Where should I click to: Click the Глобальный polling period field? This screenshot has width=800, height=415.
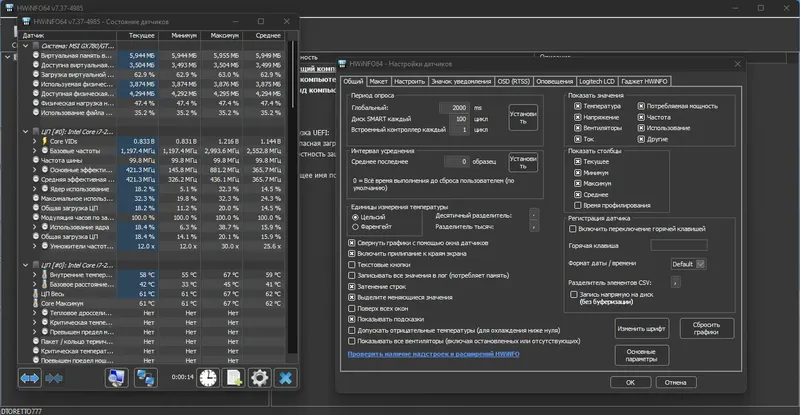454,107
